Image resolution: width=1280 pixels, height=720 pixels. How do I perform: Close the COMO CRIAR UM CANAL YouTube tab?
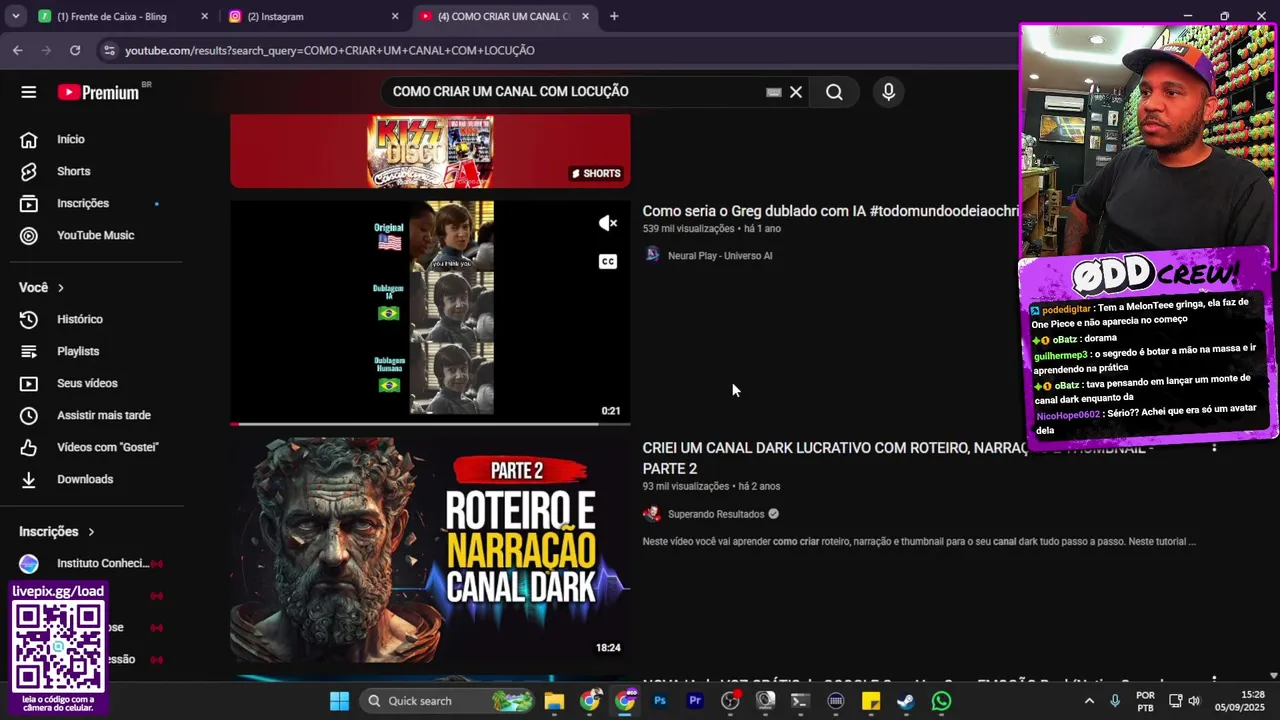585,16
